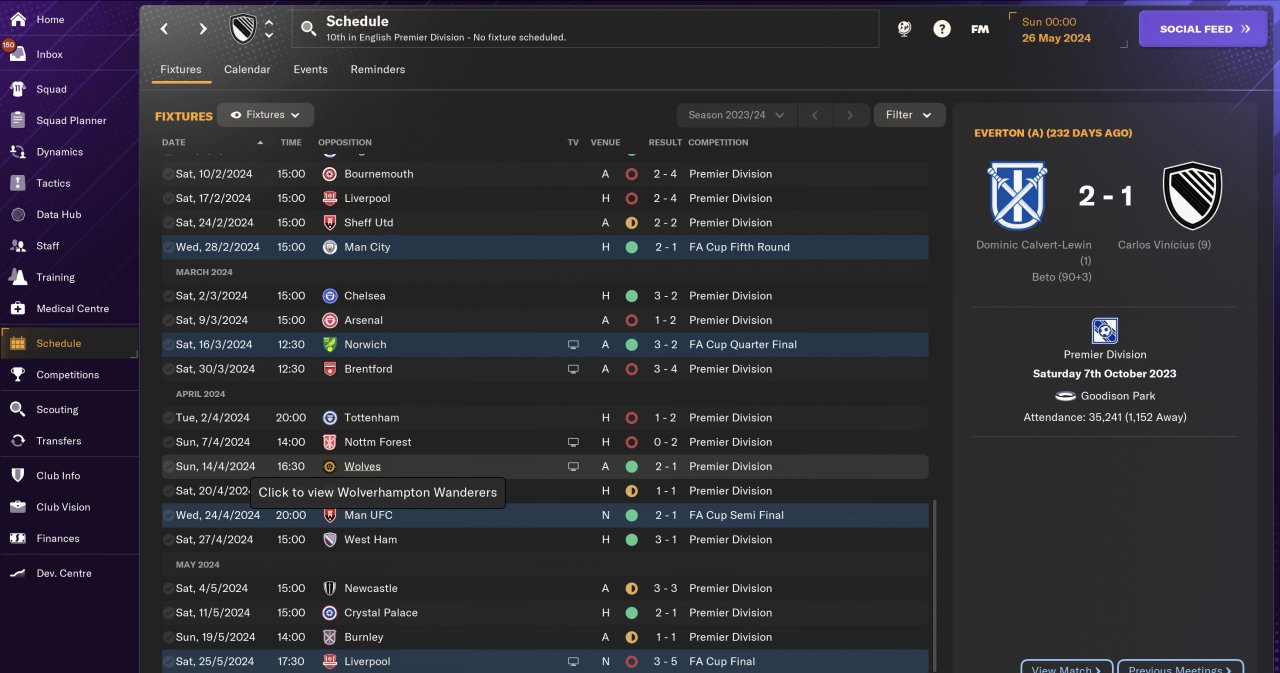Click the up chevron beside club crest

[x=268, y=22]
